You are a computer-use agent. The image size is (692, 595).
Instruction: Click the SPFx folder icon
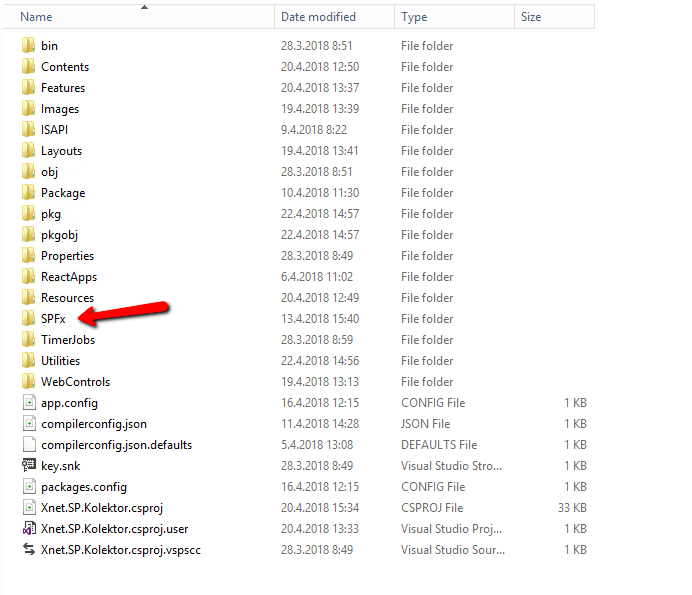point(28,319)
